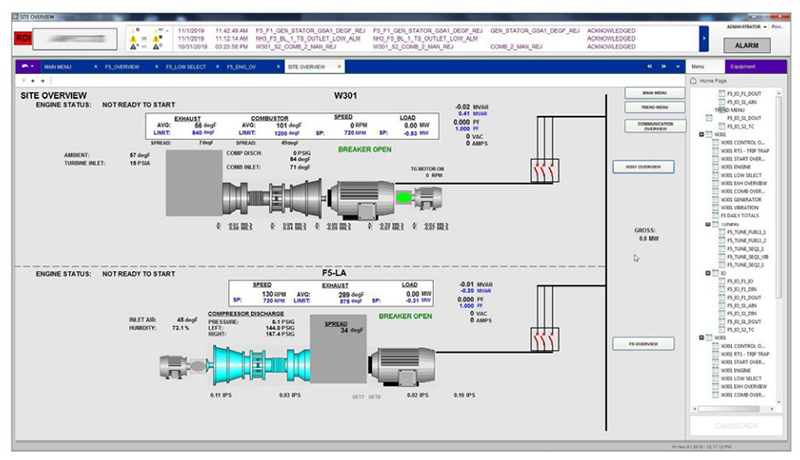Open F5_TUNE_SEQ1_VIB tree item
This screenshot has height=460, width=800.
tap(747, 257)
